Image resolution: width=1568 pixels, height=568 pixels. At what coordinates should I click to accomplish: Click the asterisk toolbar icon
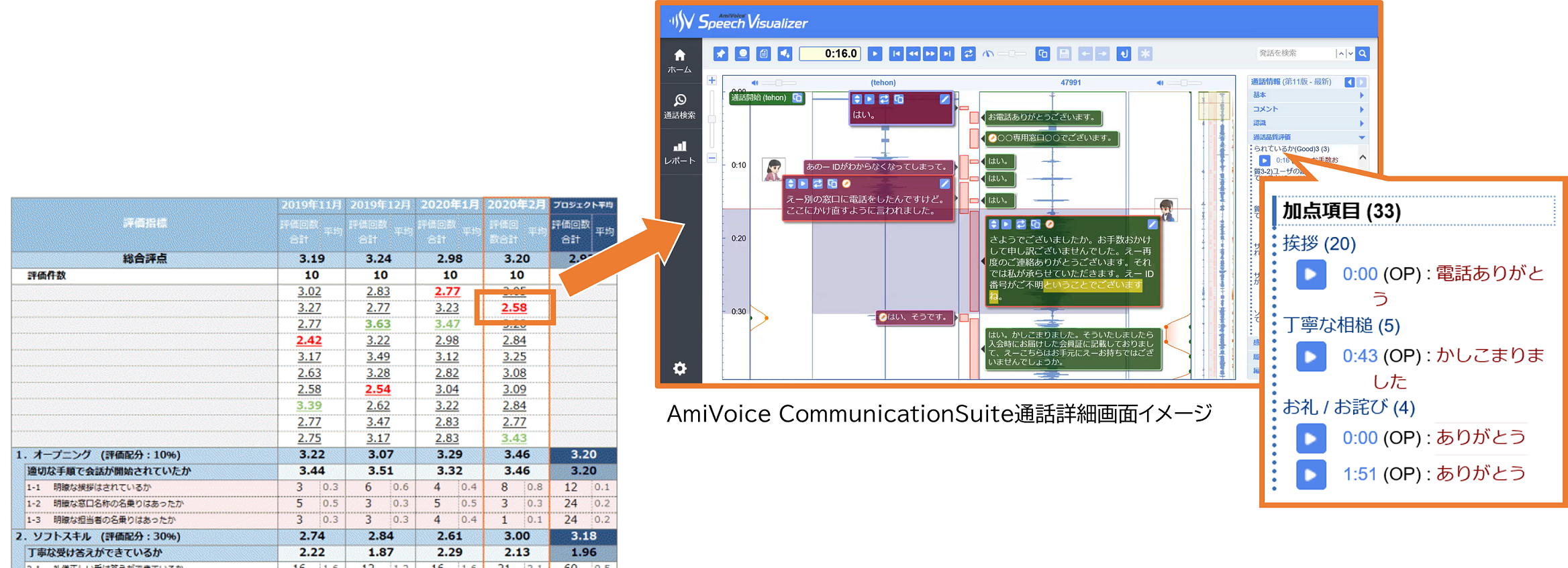pos(1145,54)
